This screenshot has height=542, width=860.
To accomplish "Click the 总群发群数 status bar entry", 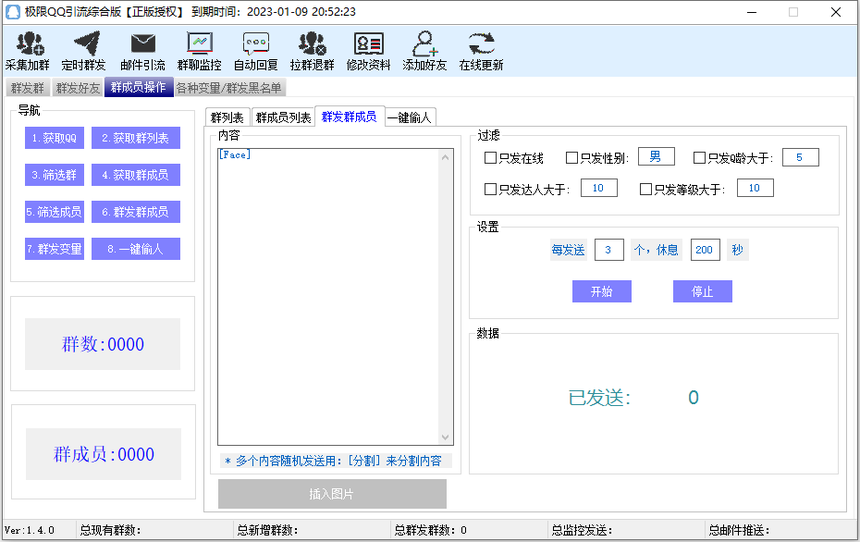I will (x=431, y=530).
